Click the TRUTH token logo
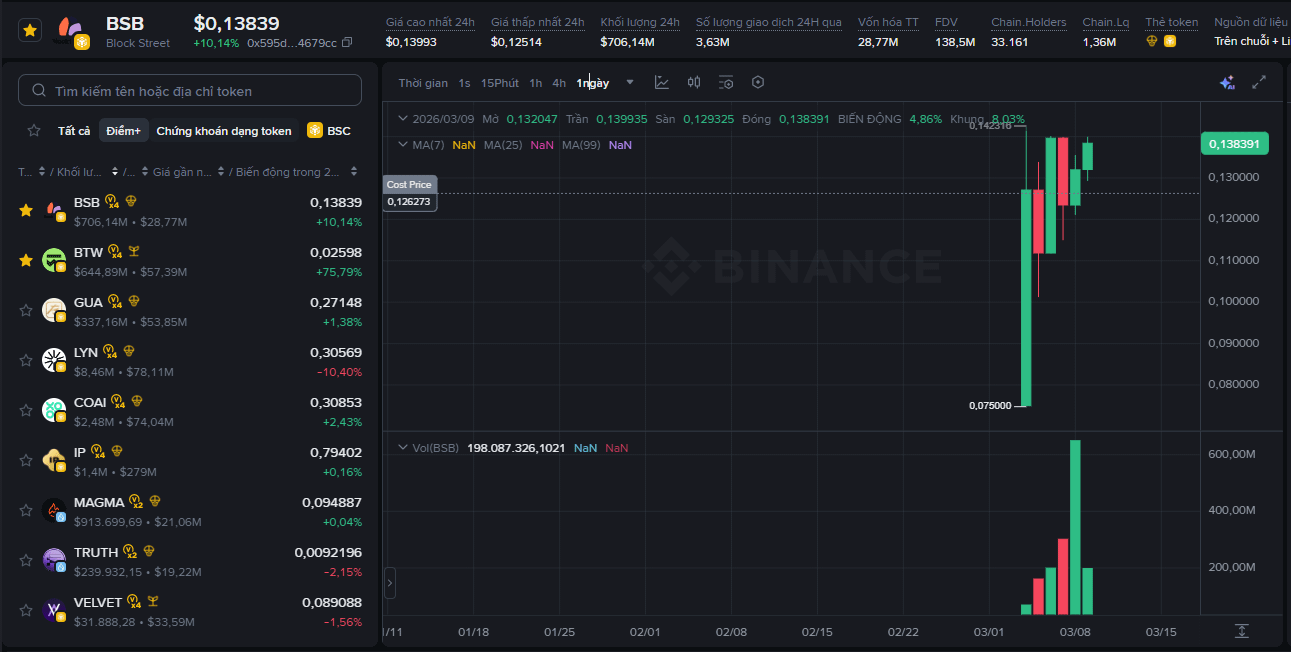The image size is (1291, 652). point(54,560)
